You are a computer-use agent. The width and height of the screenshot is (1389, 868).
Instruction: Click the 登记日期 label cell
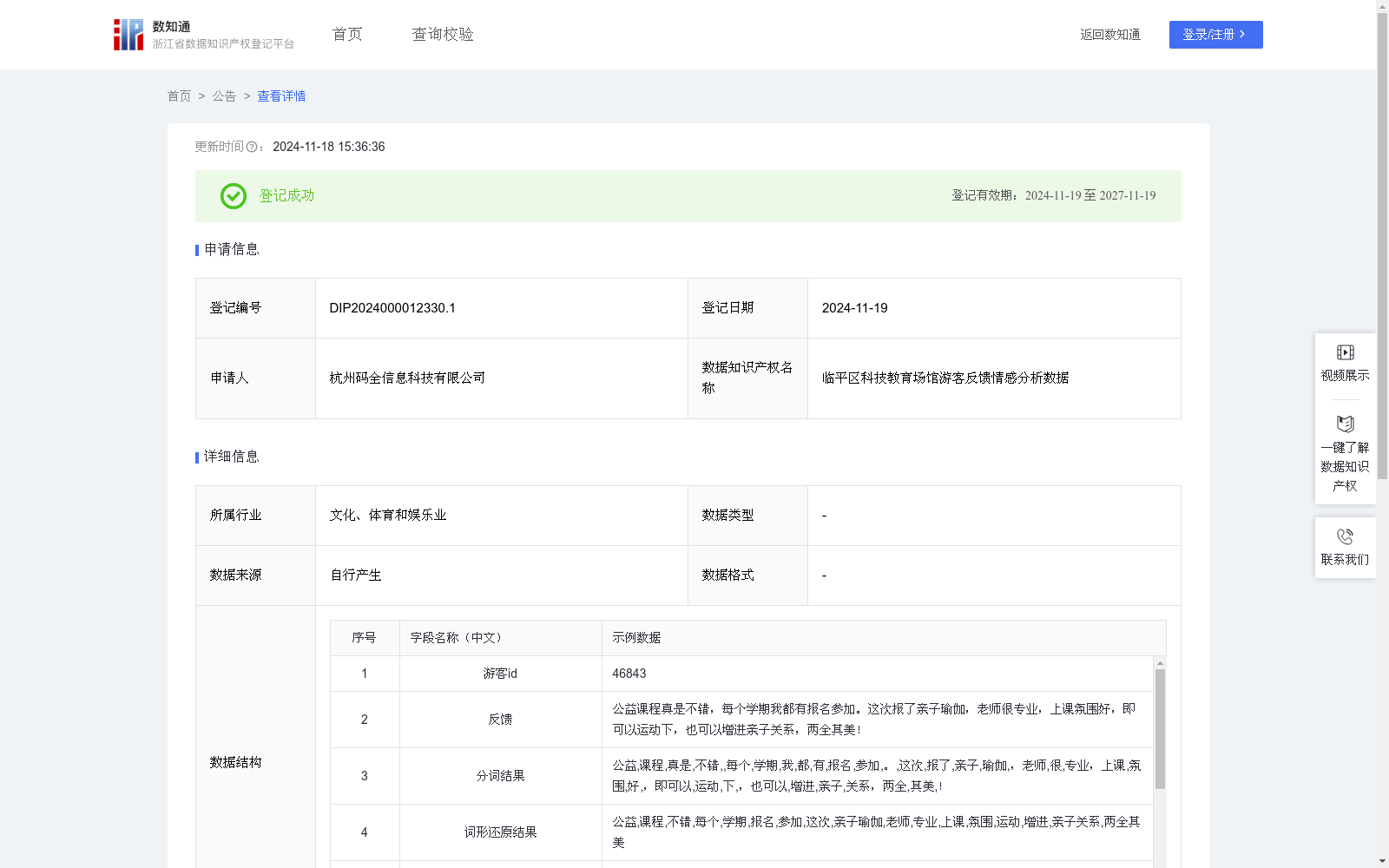(747, 308)
